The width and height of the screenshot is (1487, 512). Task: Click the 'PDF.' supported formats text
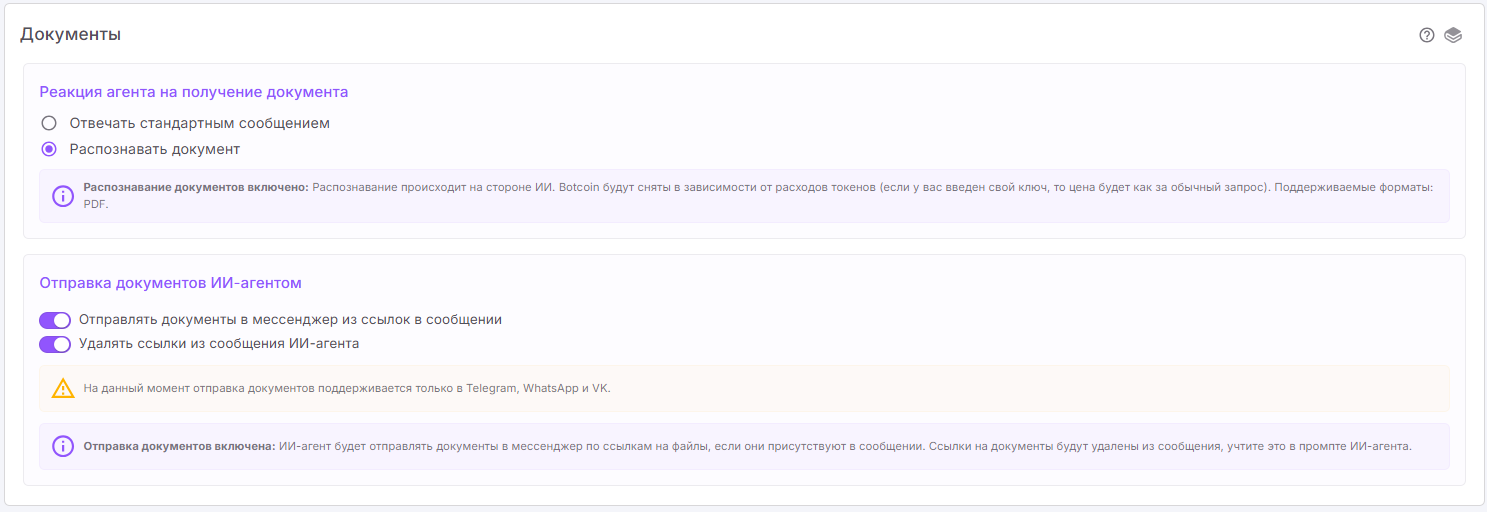pyautogui.click(x=96, y=204)
